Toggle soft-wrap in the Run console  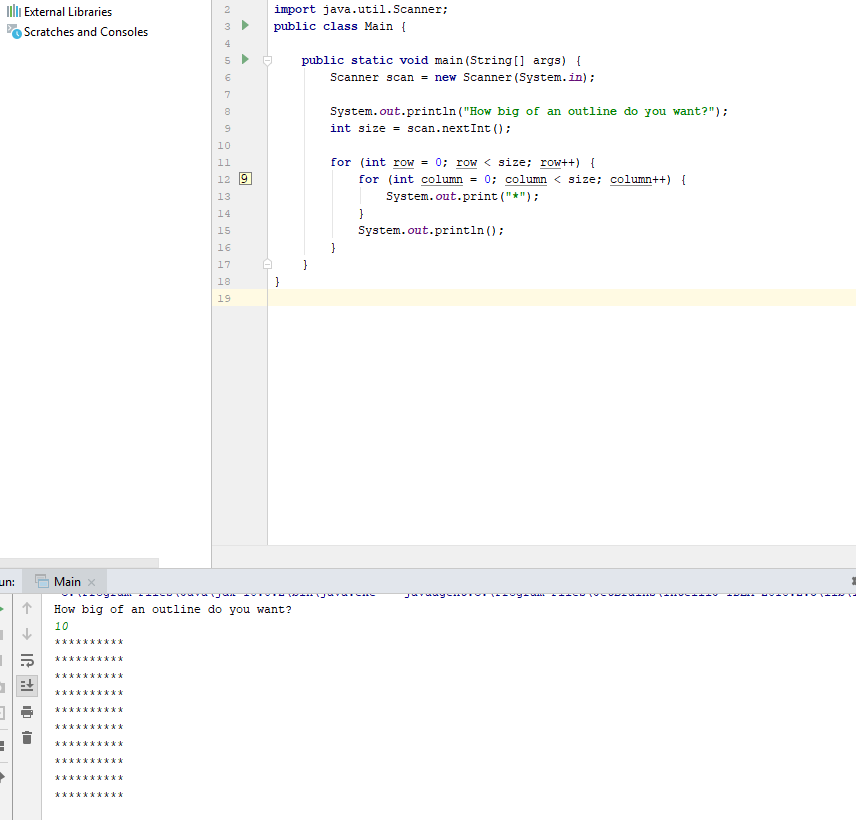pyautogui.click(x=27, y=660)
